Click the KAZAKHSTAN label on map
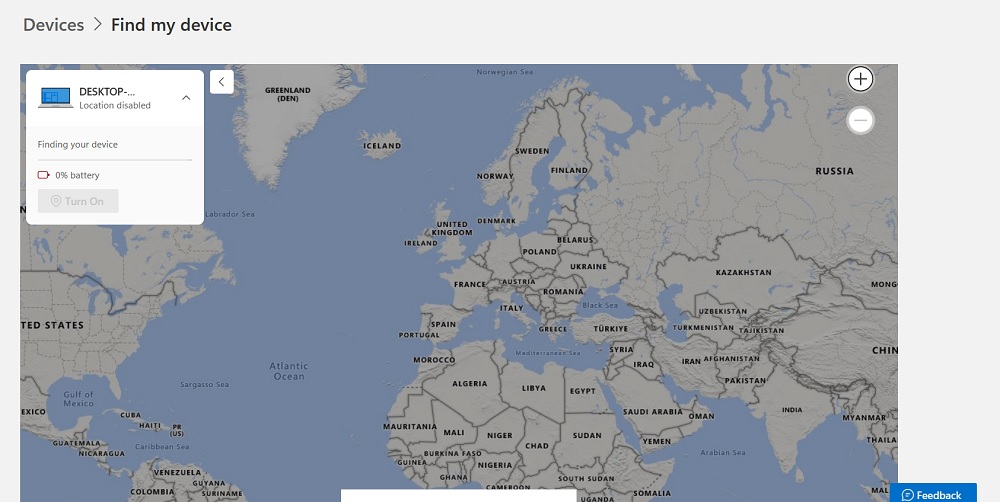The image size is (1000, 502). pos(744,272)
